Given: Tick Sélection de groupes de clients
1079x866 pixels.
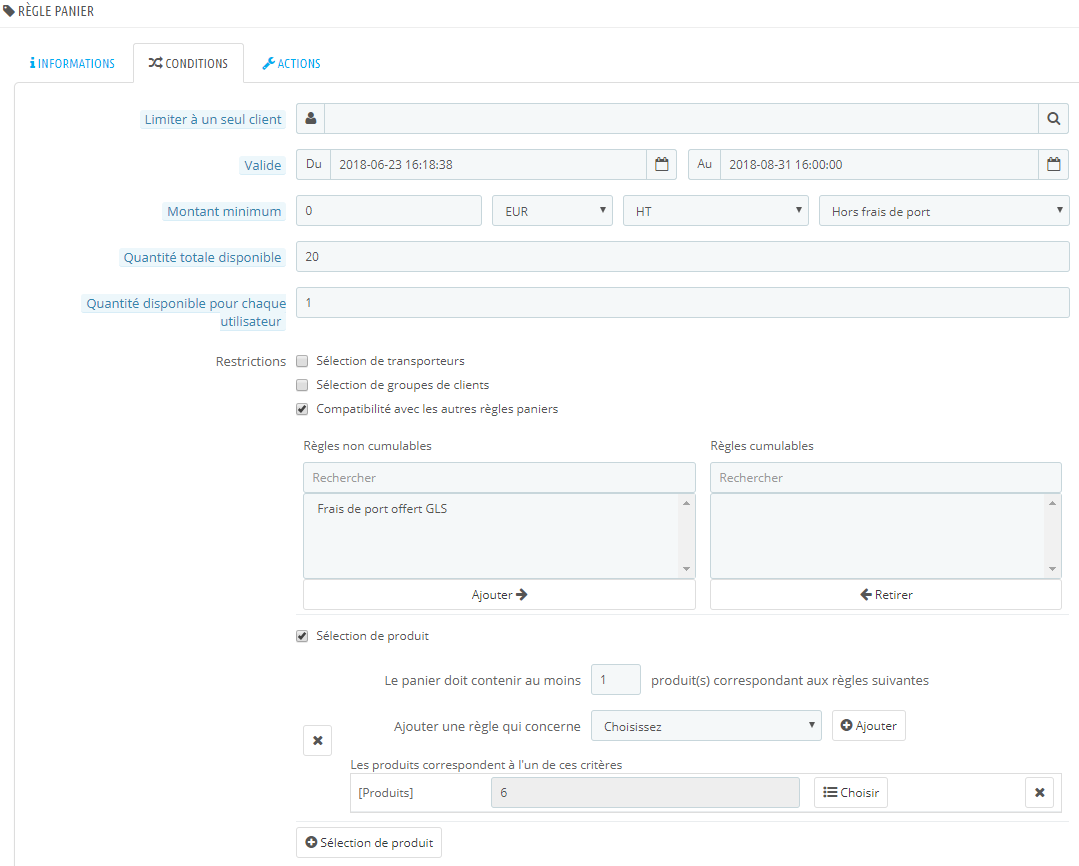Looking at the screenshot, I should [x=302, y=385].
